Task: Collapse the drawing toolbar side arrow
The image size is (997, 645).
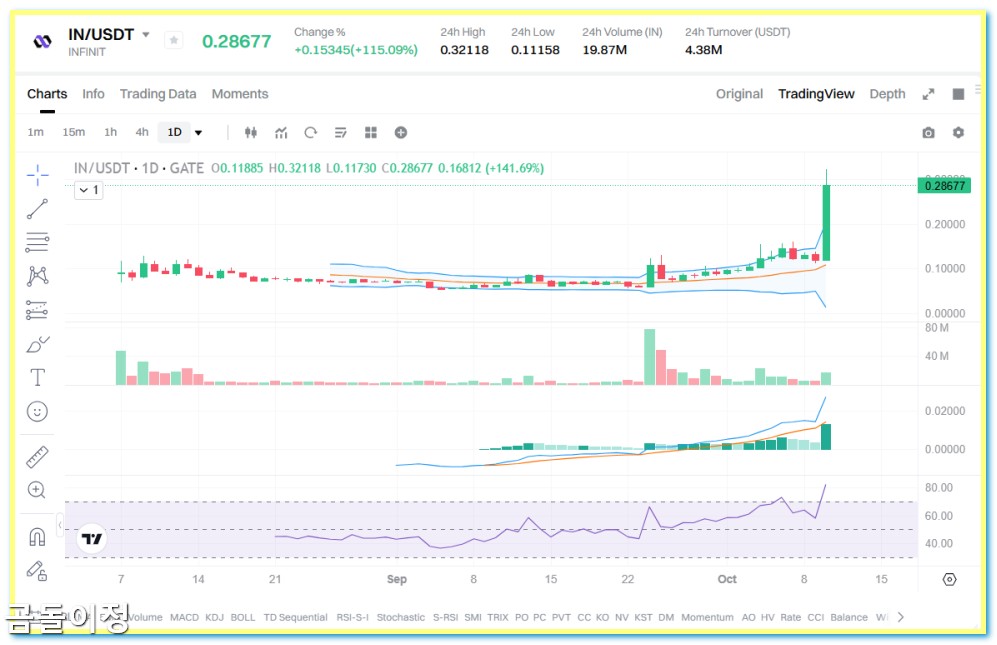Action: point(60,525)
